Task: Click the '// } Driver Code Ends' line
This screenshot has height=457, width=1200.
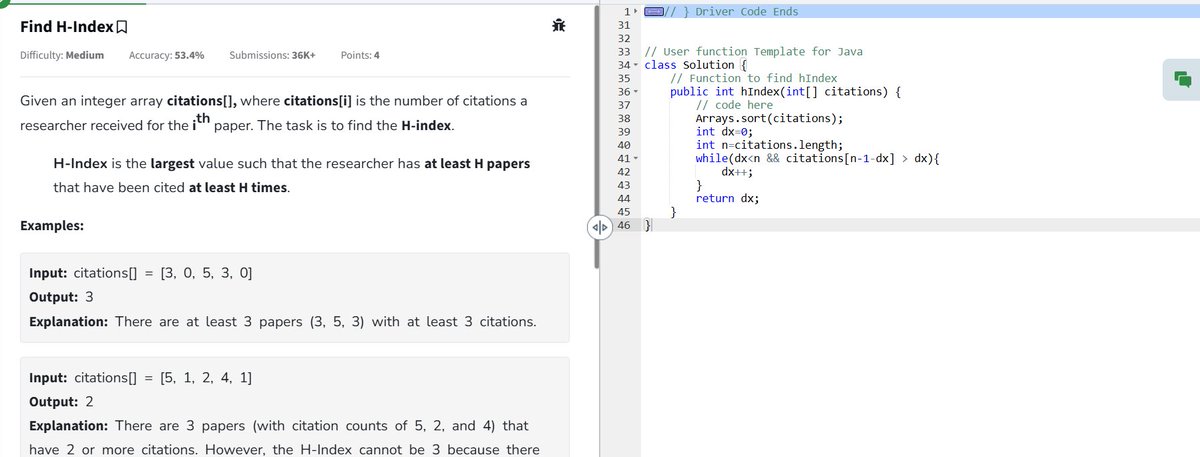Action: [x=732, y=12]
